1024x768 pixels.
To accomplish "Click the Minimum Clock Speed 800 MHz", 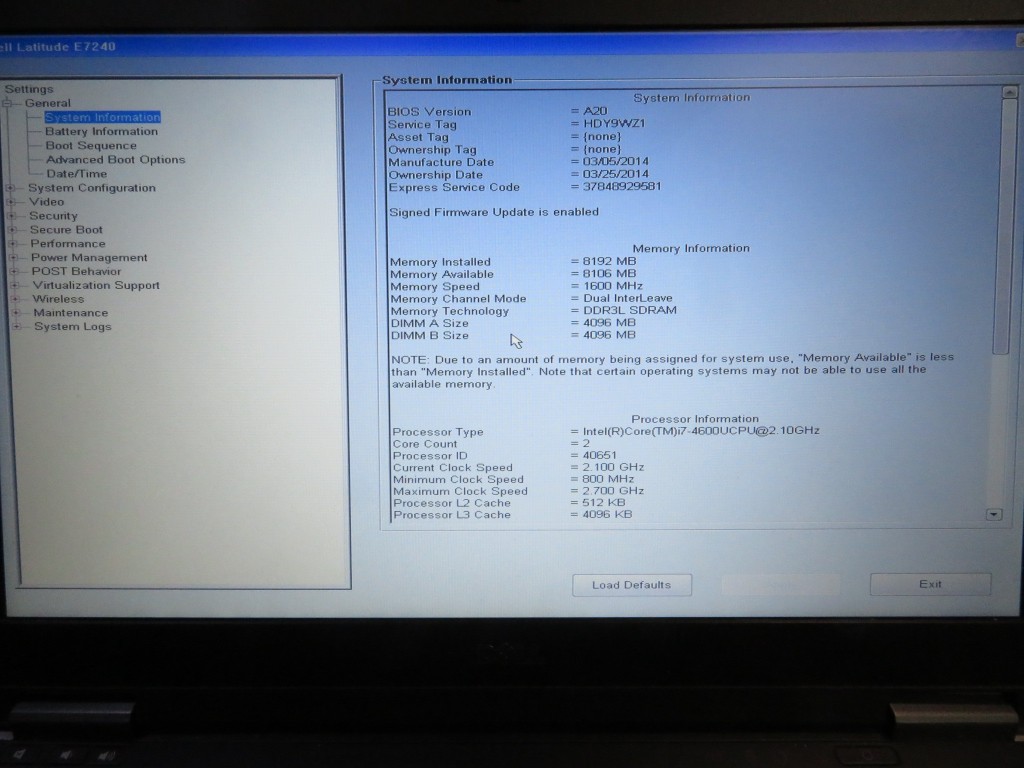I will click(x=608, y=479).
